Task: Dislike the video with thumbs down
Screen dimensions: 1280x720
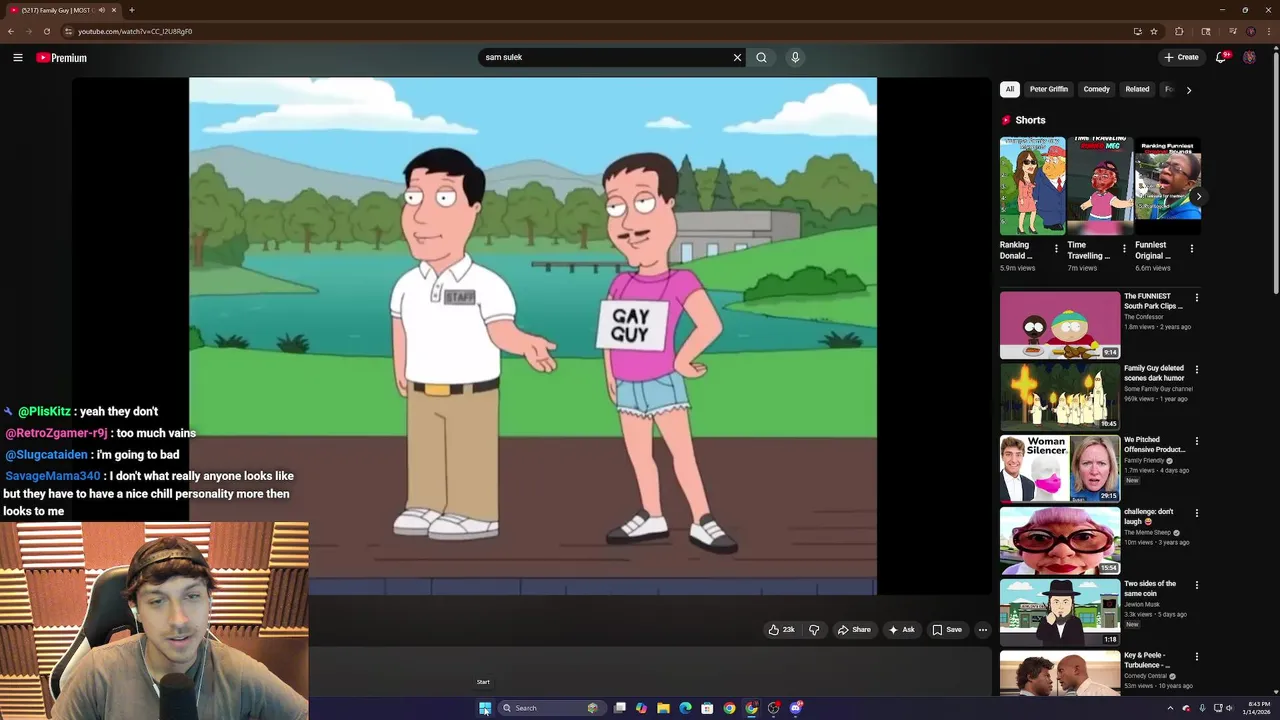Action: pos(814,630)
